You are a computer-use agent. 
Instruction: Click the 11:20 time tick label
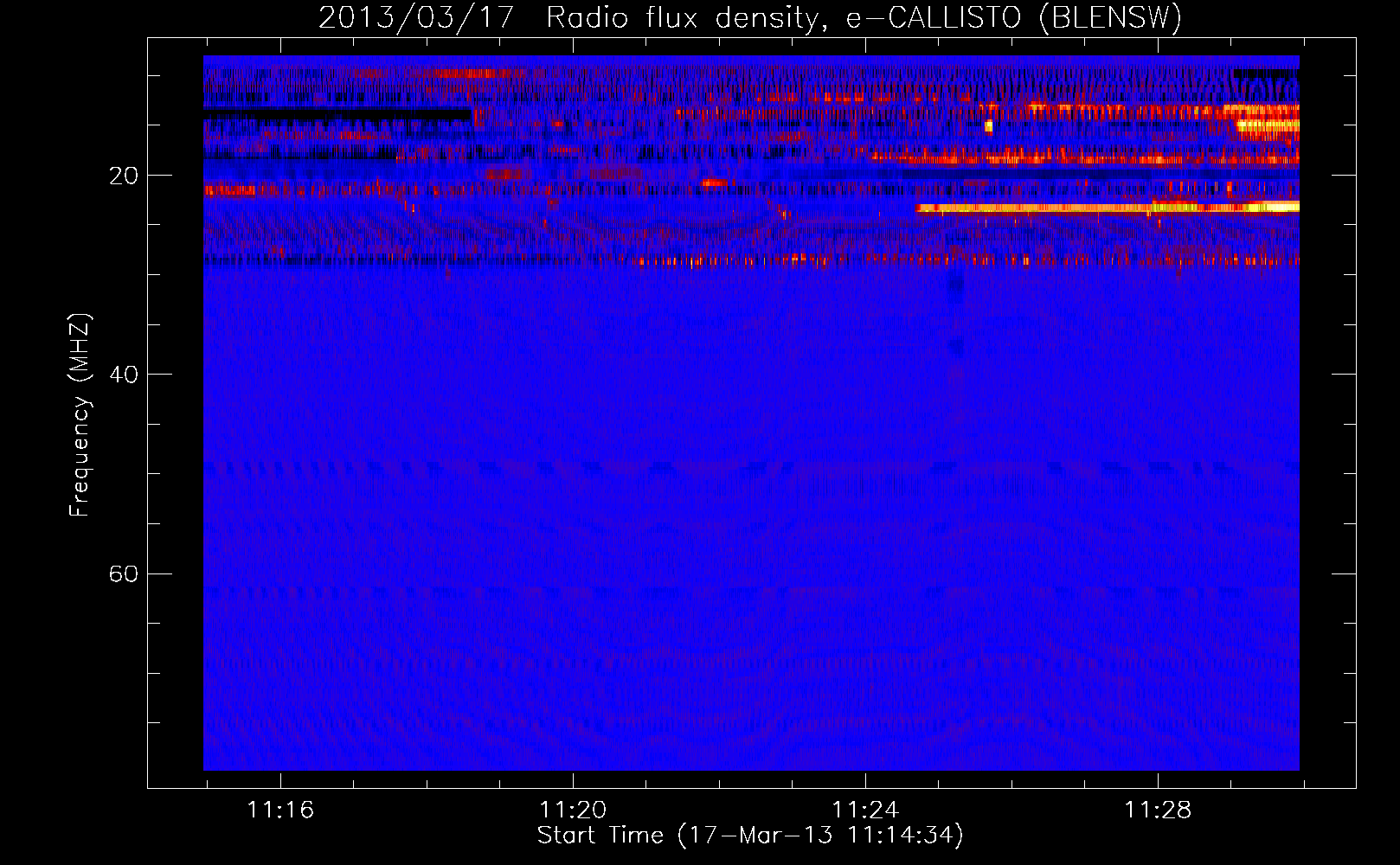pos(573,811)
